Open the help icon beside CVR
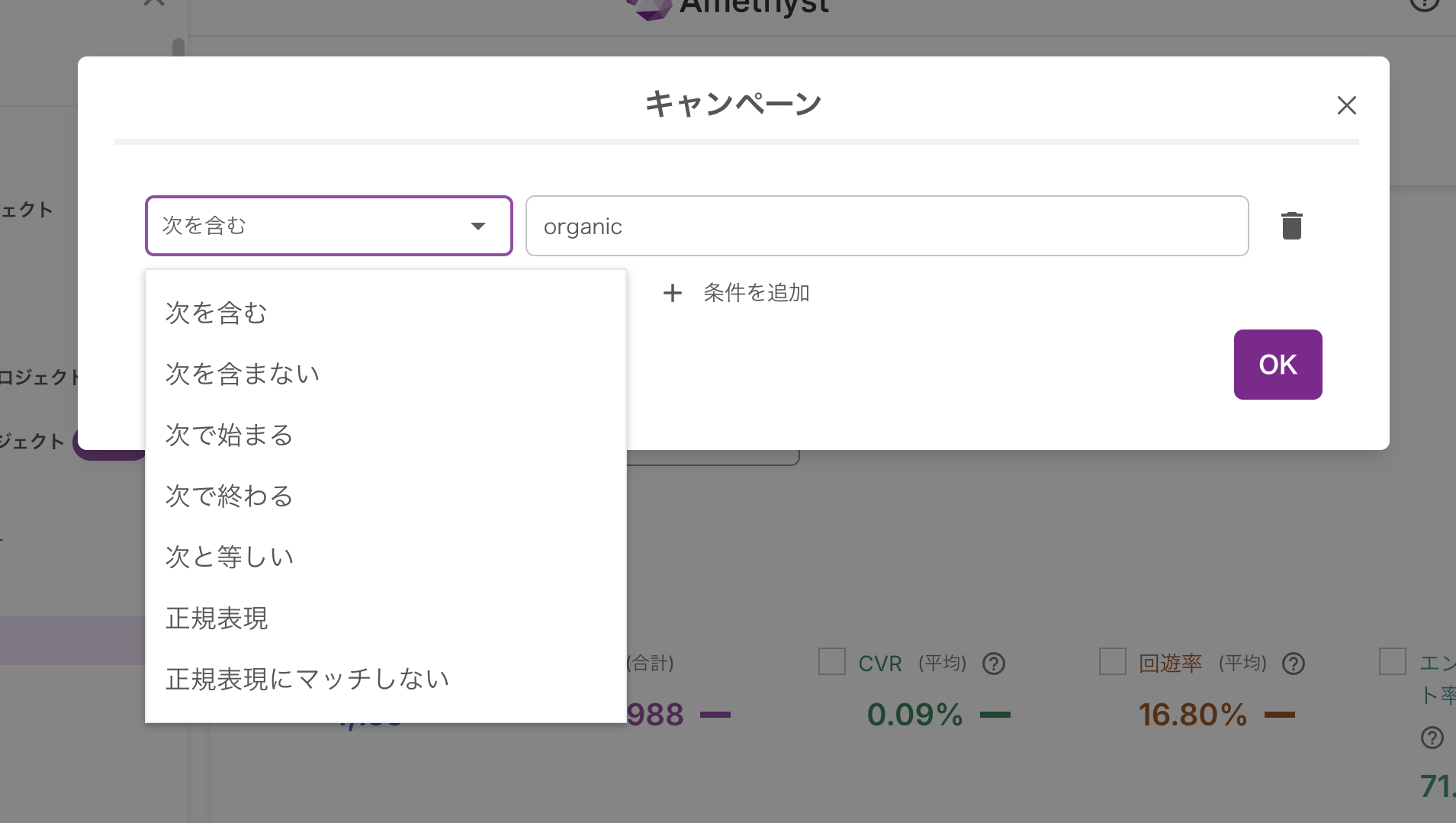1456x823 pixels. pos(994,663)
